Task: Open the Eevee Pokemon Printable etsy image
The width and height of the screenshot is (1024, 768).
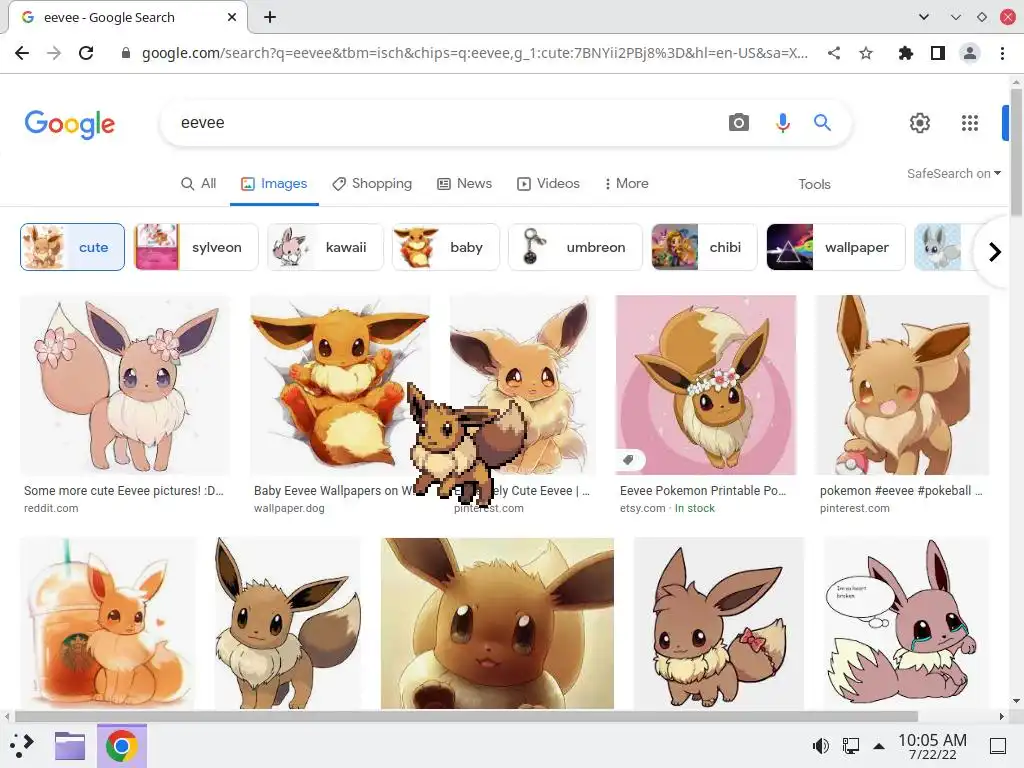Action: 706,385
